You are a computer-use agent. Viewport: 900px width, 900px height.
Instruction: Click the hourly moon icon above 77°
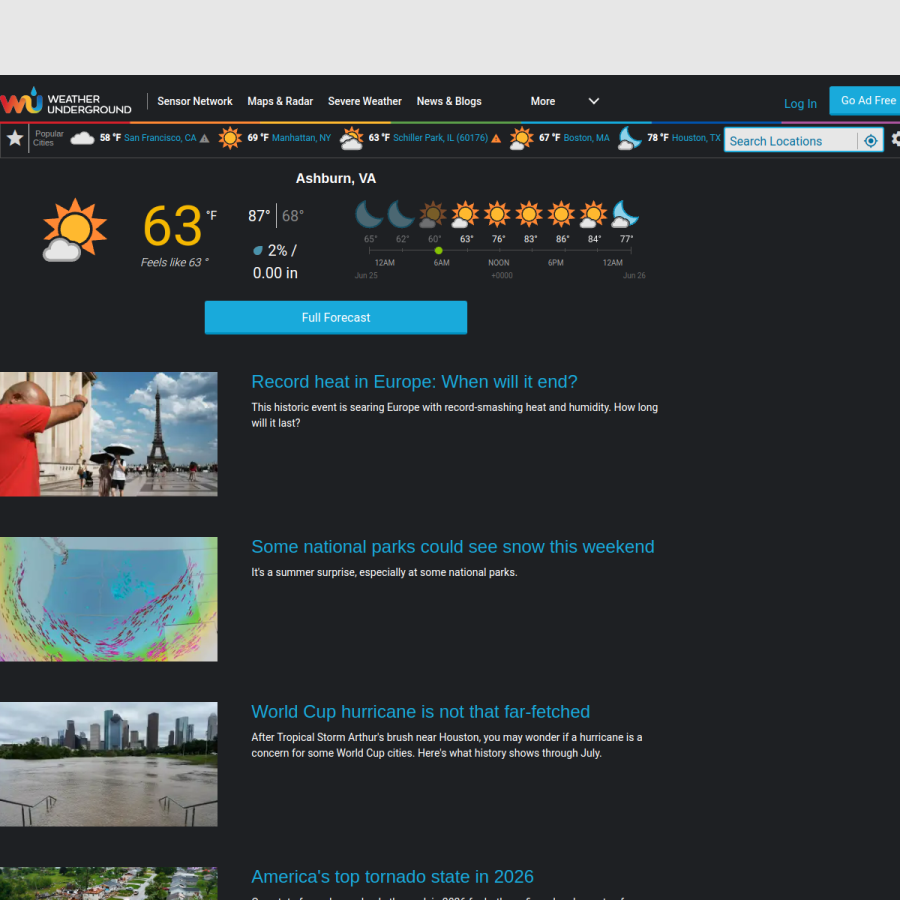click(626, 214)
